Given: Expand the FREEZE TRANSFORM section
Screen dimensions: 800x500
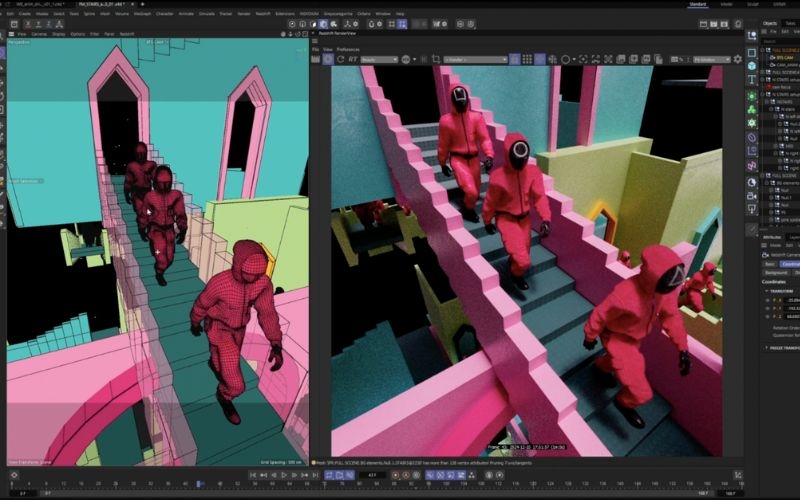Looking at the screenshot, I should coord(767,347).
